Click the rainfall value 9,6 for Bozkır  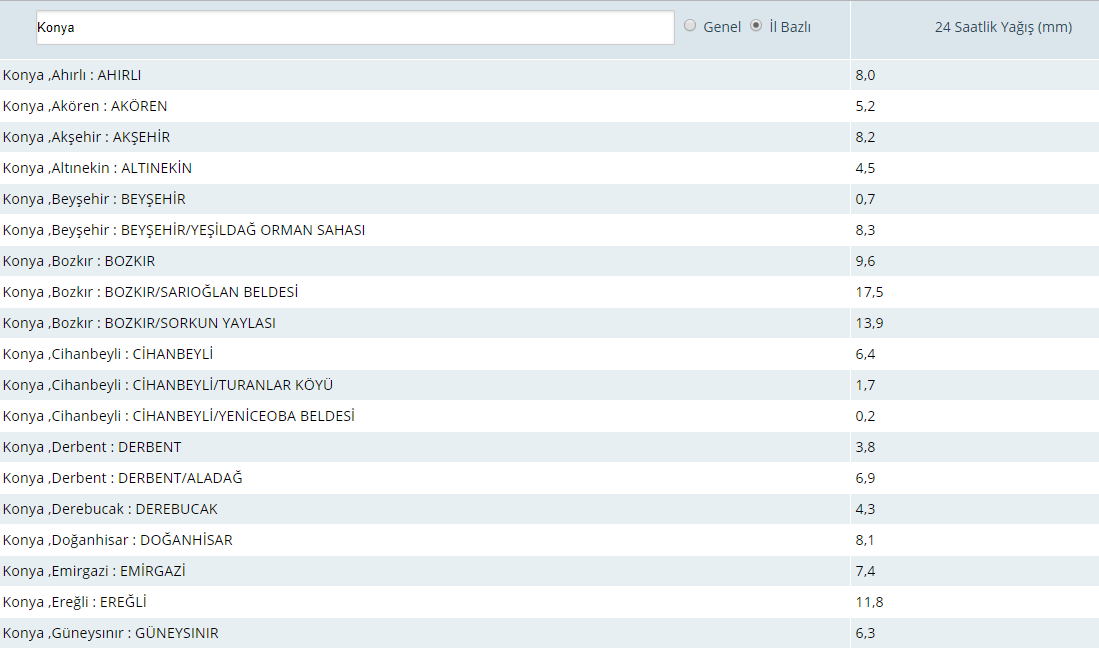pos(865,261)
